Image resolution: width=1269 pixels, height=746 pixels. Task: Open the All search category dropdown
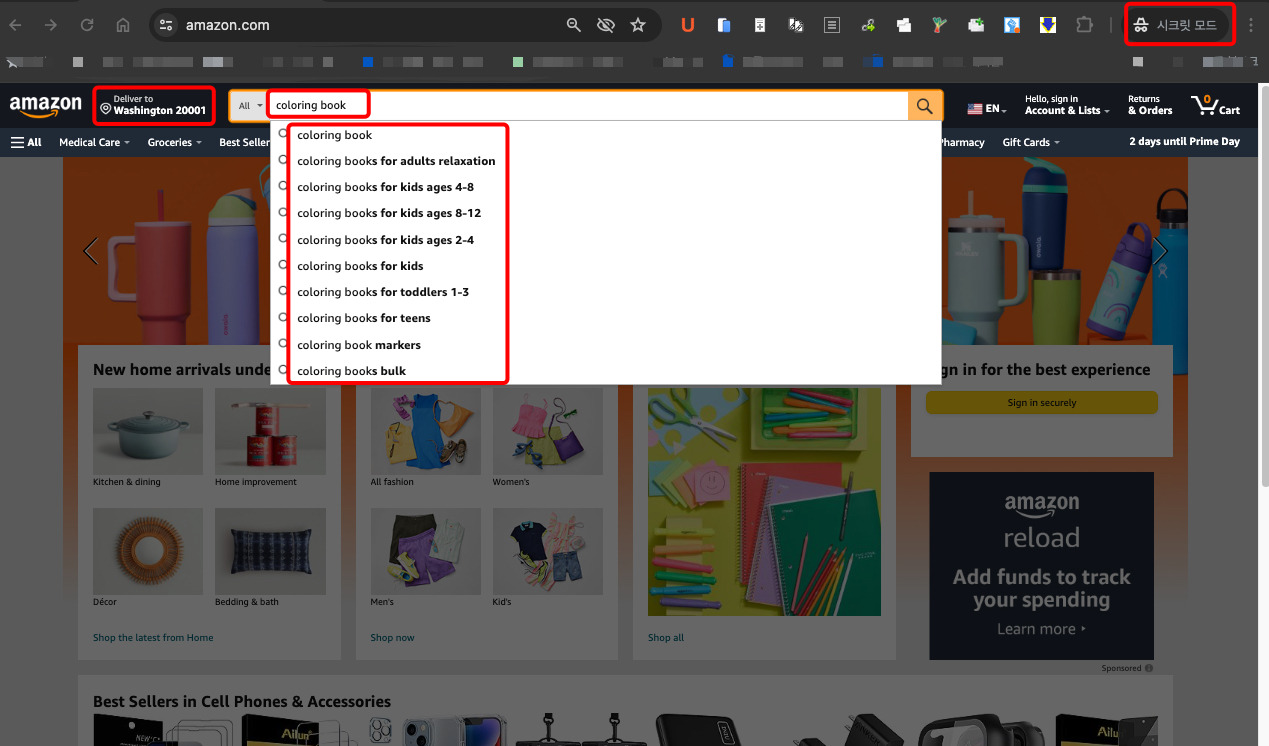pyautogui.click(x=250, y=106)
